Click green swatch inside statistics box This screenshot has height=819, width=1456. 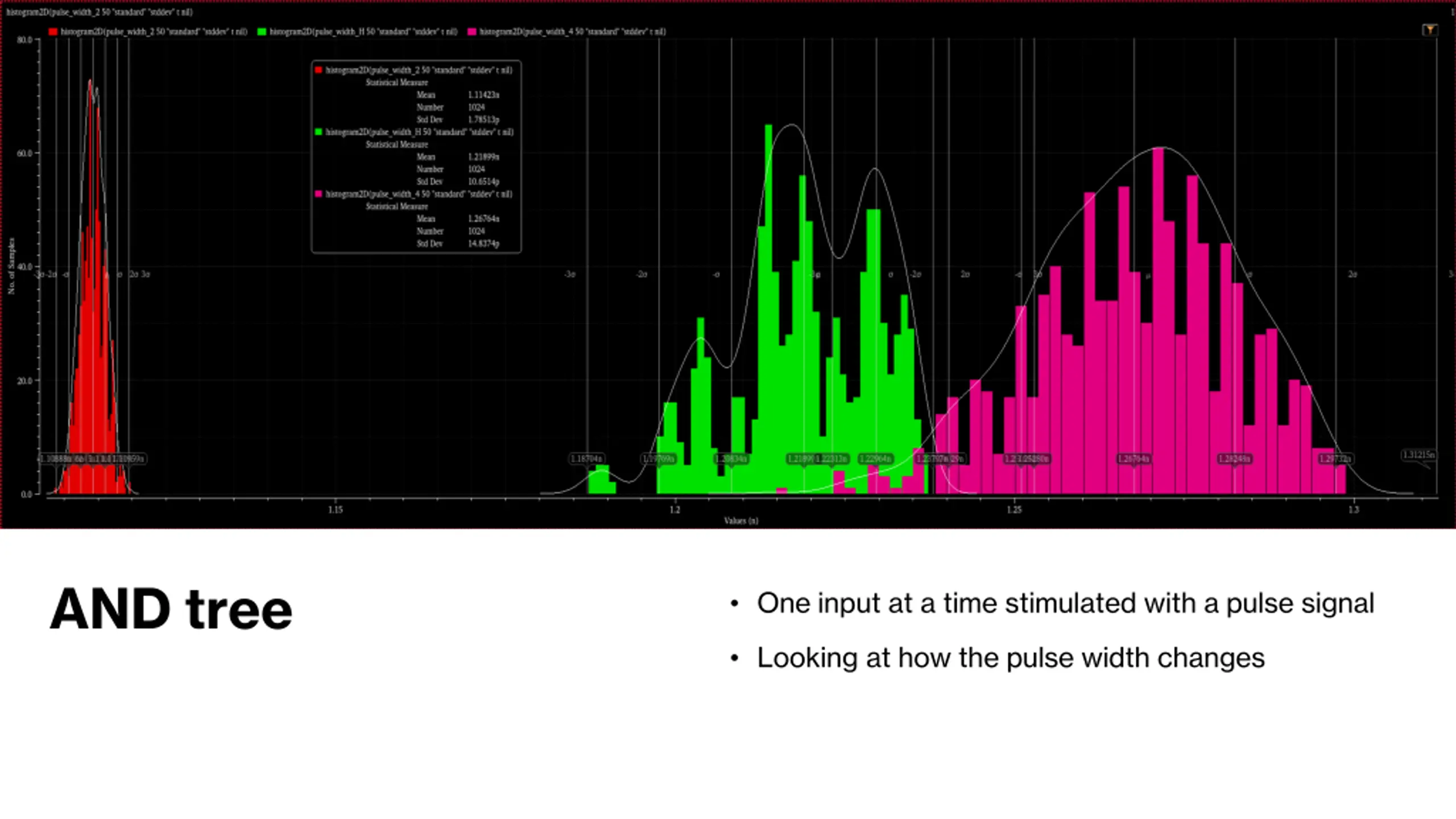(x=318, y=132)
